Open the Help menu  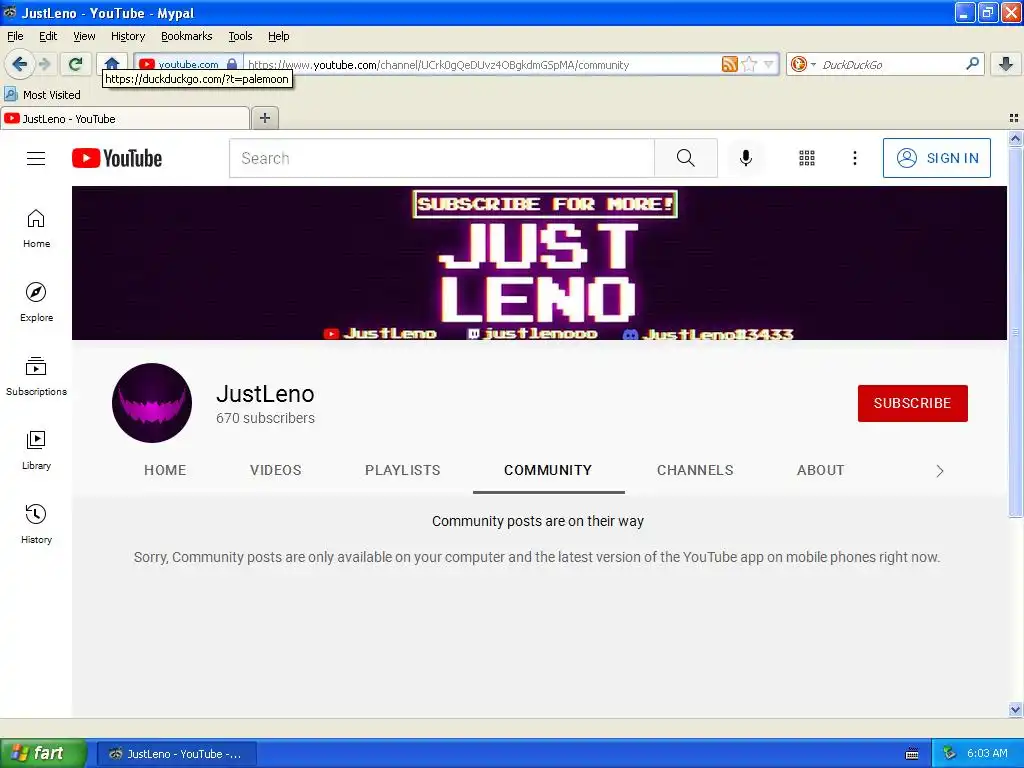tap(279, 36)
